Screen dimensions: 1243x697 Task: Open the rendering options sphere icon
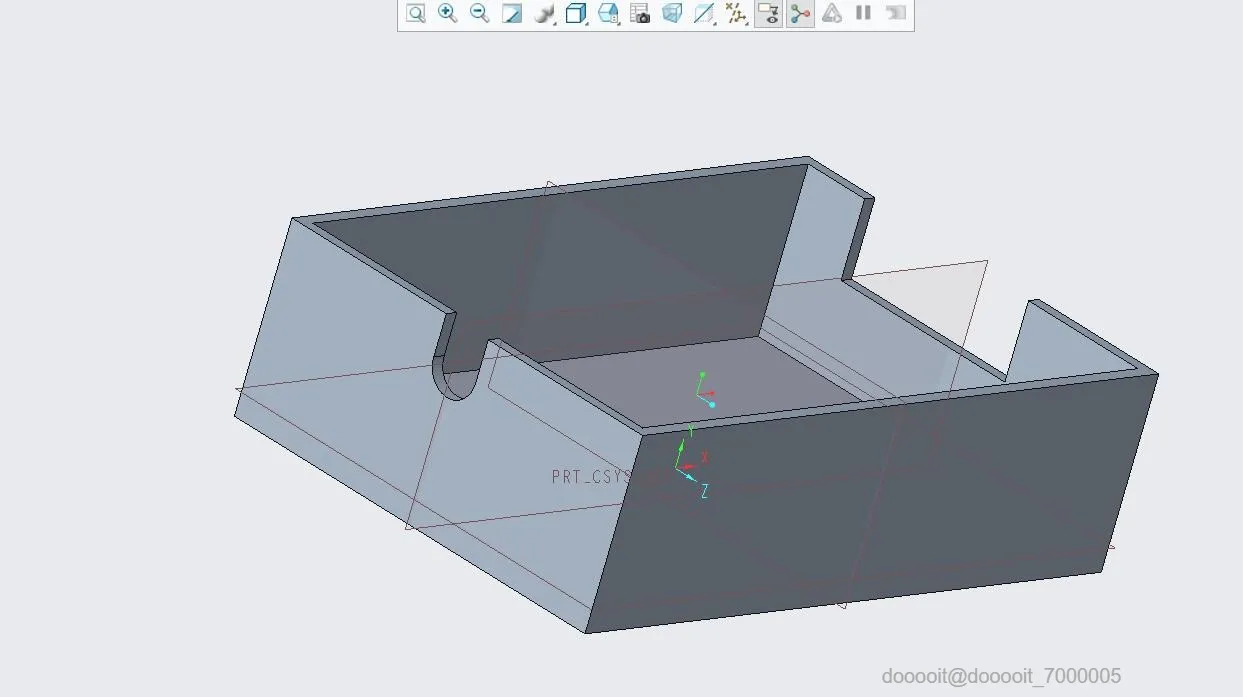tap(544, 14)
